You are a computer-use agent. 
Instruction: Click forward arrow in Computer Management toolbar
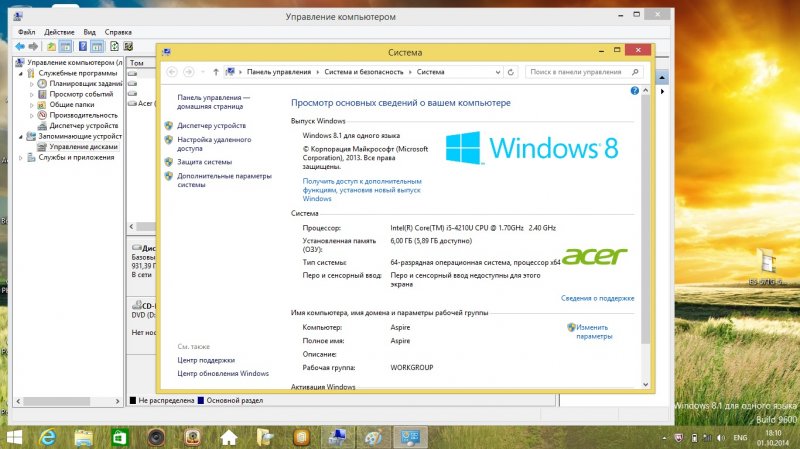(x=33, y=46)
